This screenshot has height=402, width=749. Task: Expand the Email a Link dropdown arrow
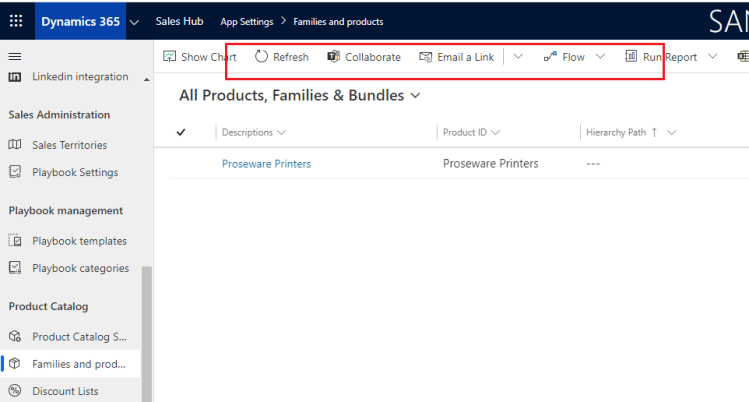pos(518,57)
